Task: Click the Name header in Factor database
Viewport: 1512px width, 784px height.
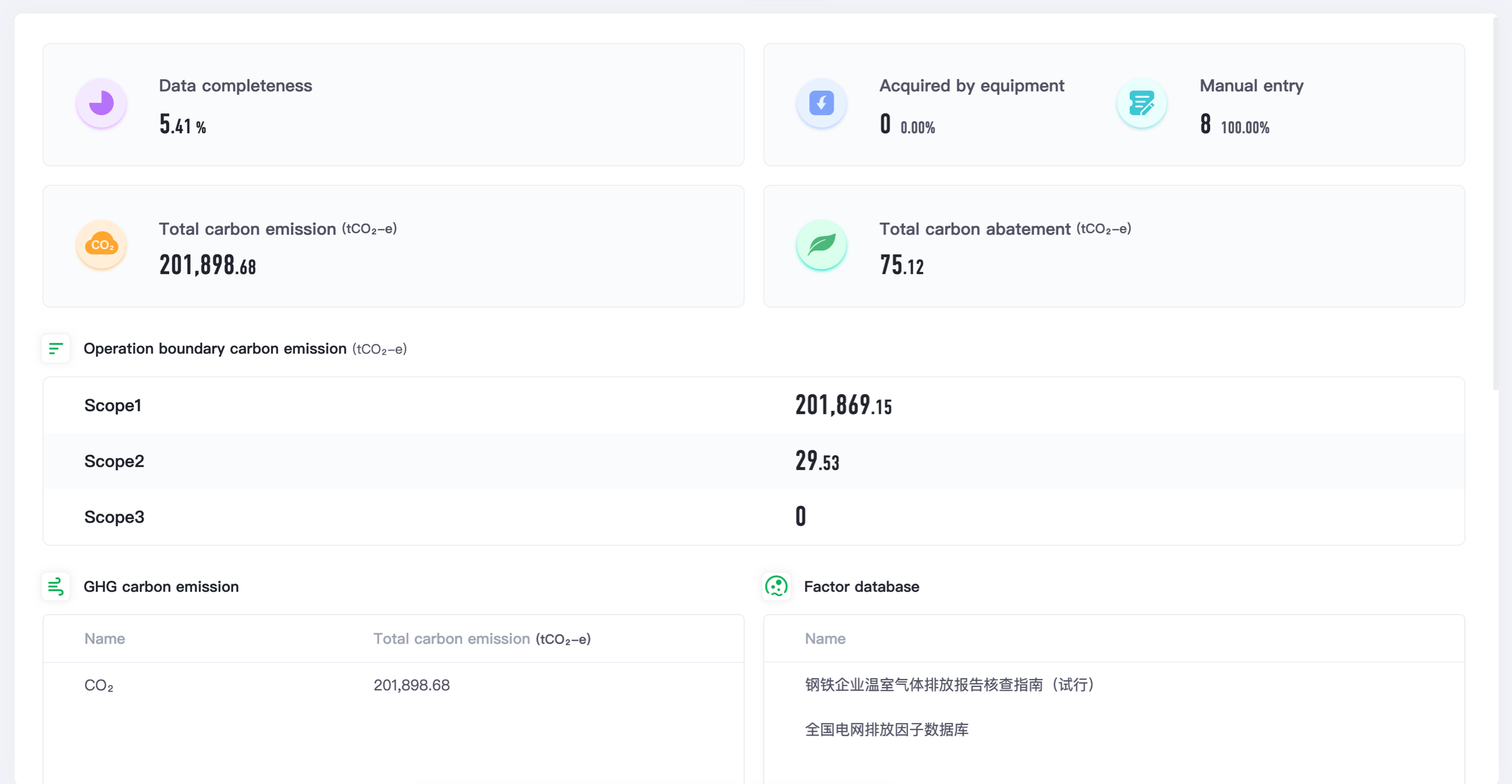Action: (825, 639)
